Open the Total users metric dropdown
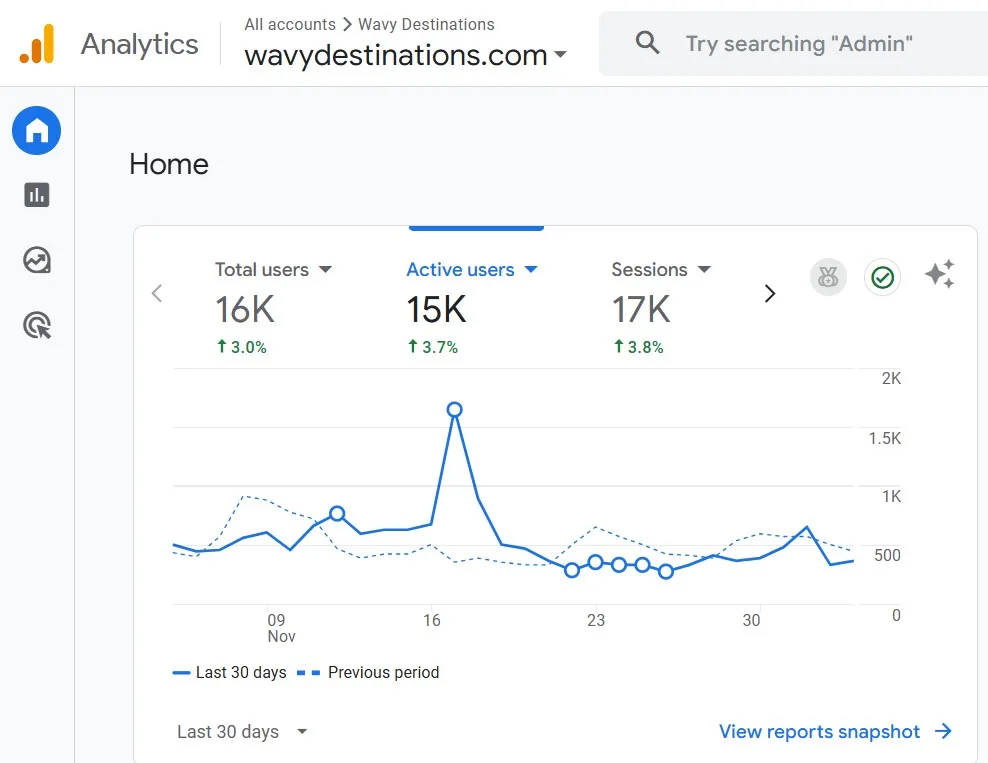 click(x=324, y=270)
